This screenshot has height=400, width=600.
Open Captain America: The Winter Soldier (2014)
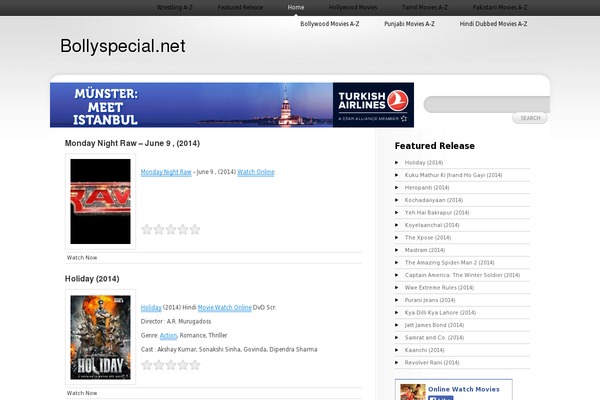pyautogui.click(x=462, y=275)
